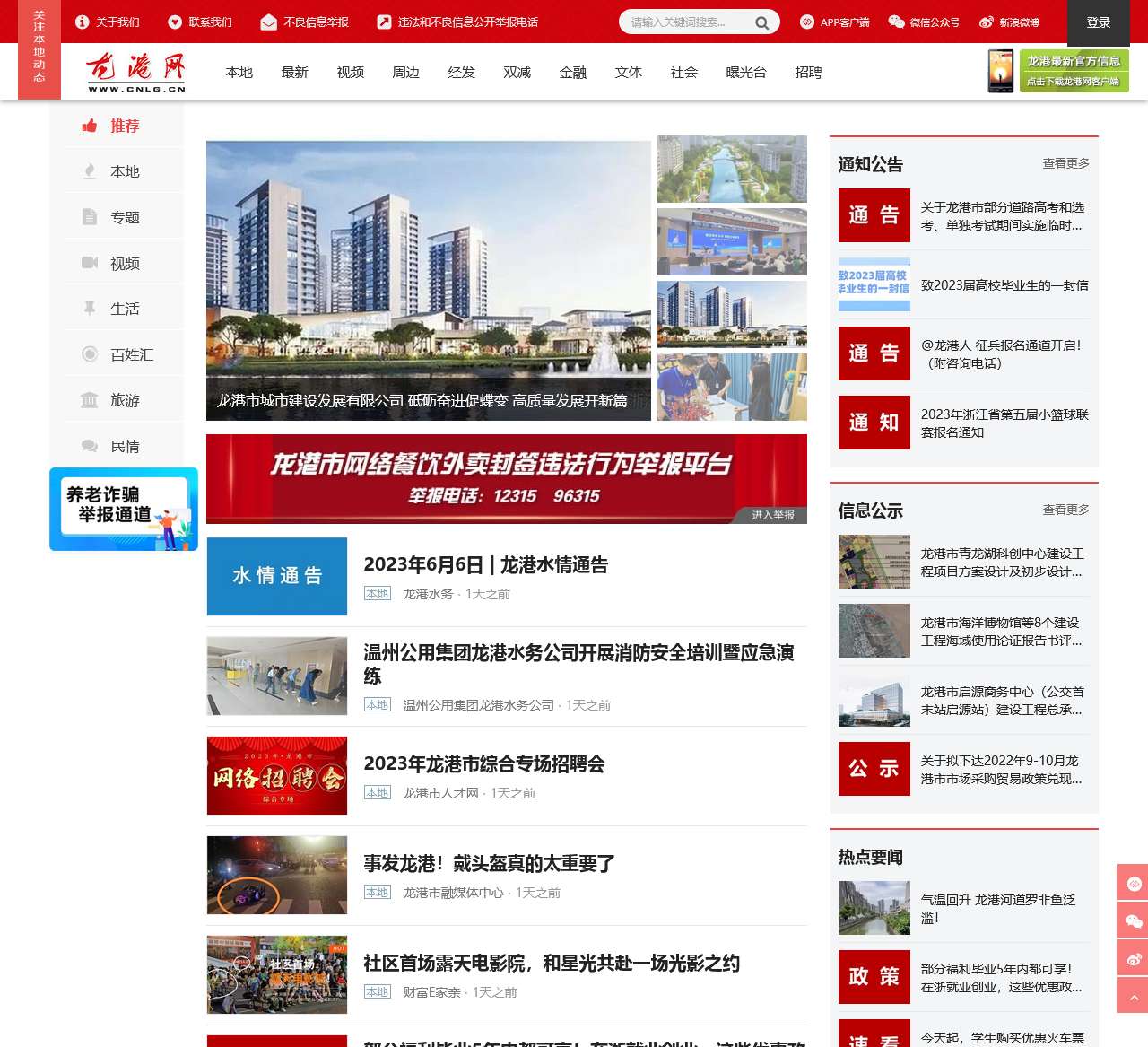1148x1047 pixels.
Task: Click the 本地 tag under 水情通告 article
Action: click(x=378, y=594)
